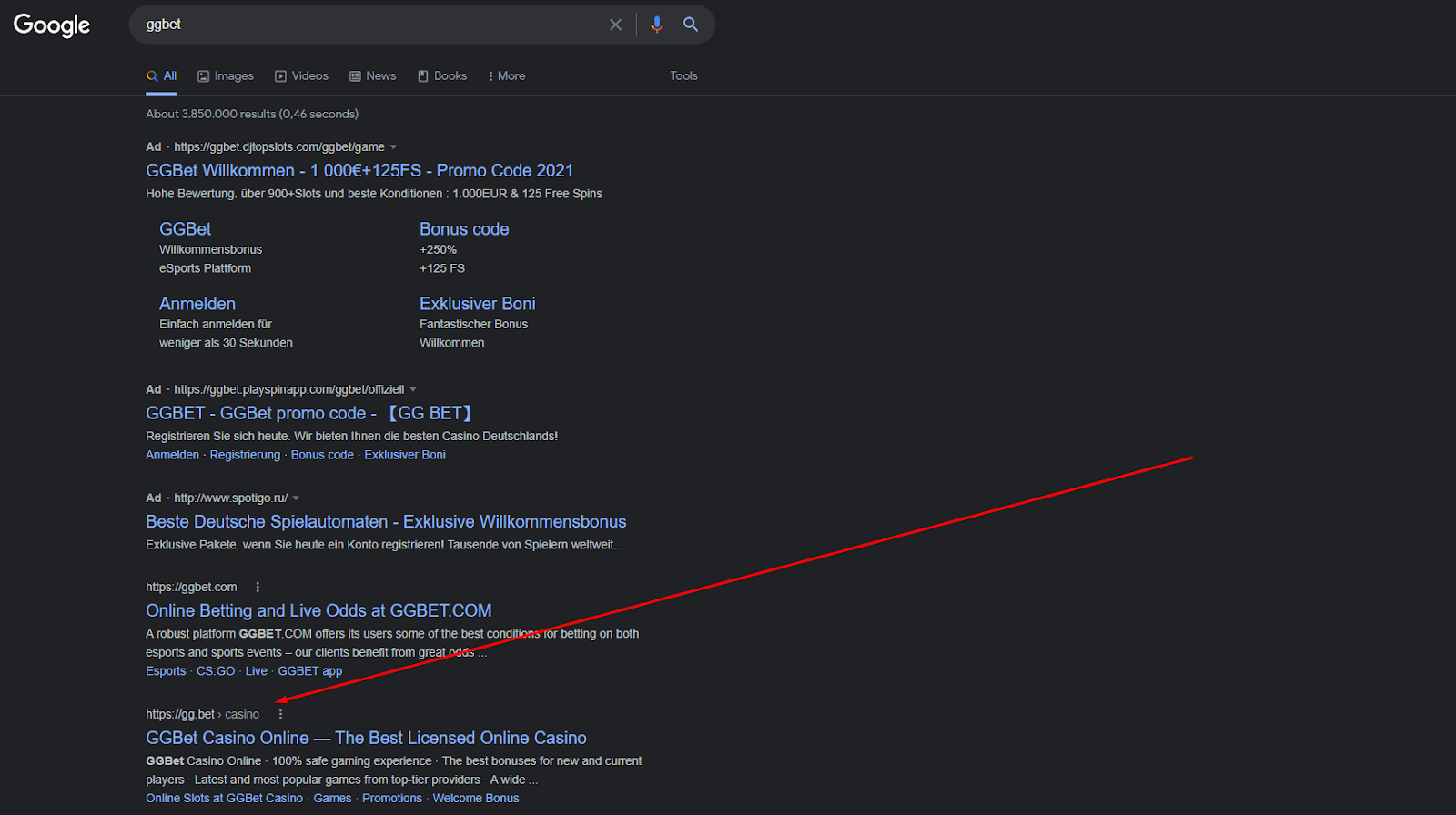Screen dimensions: 1456x815
Task: Open the large Anmelden sitelink heading
Action: pos(197,304)
